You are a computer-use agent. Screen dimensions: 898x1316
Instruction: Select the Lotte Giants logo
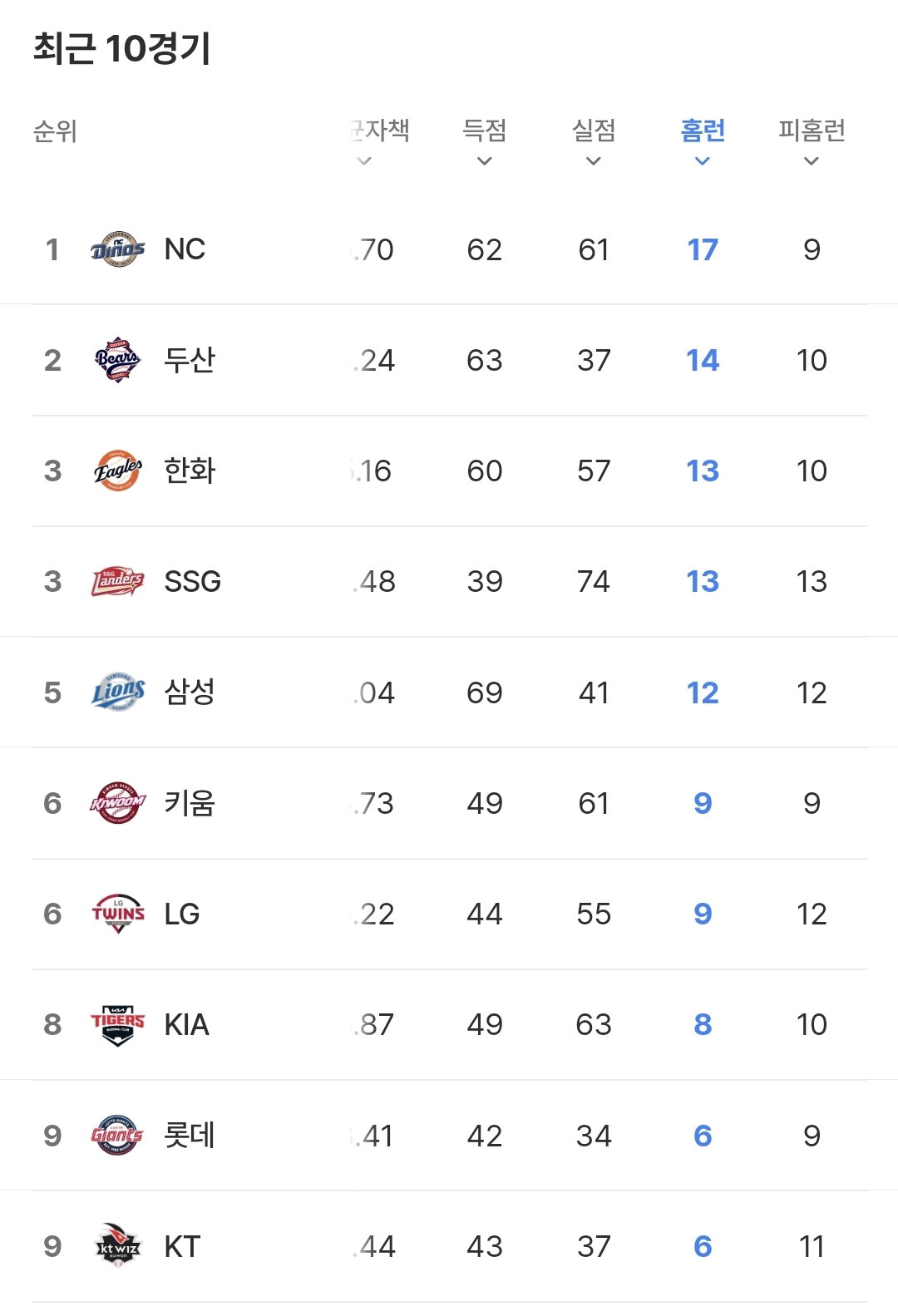[117, 1135]
